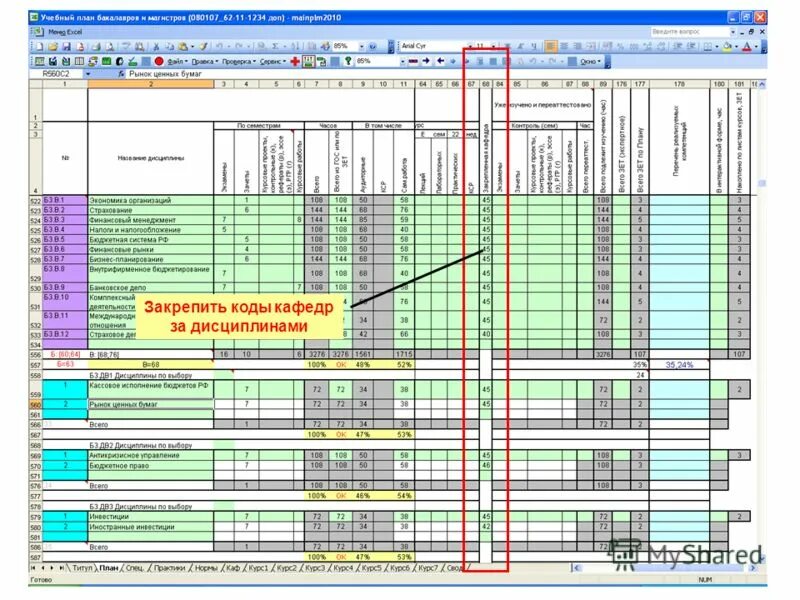
Task: Click the function fx icon in formula bar
Action: click(x=121, y=74)
